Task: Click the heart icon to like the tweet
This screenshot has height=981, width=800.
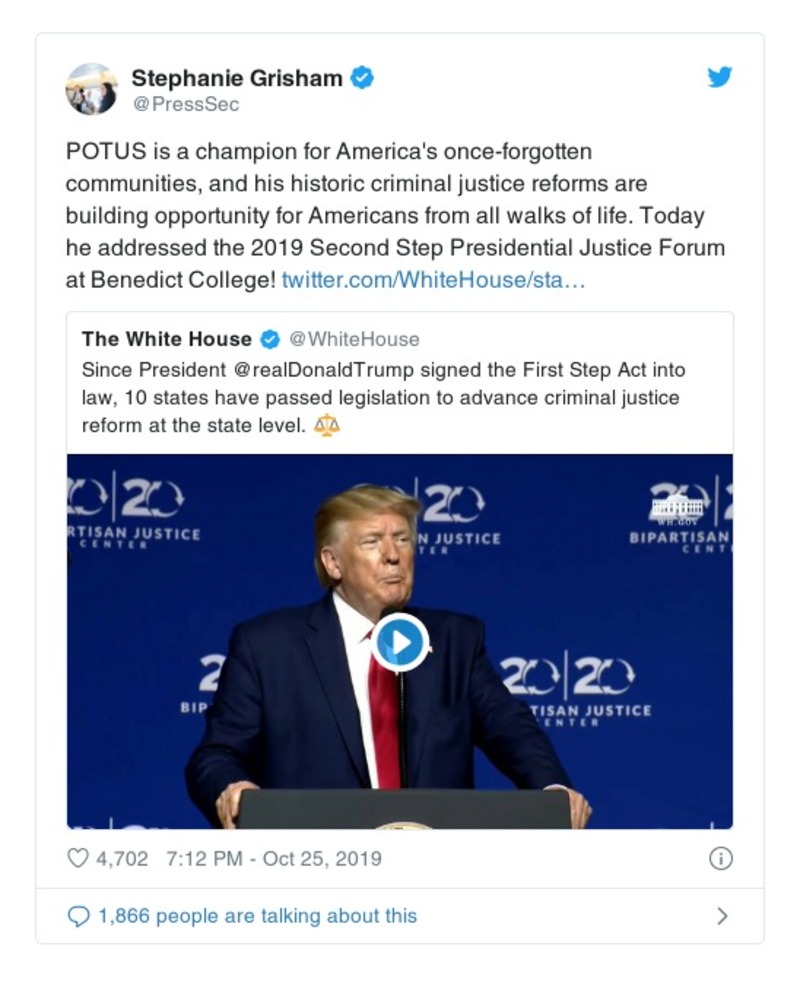Action: [x=76, y=856]
